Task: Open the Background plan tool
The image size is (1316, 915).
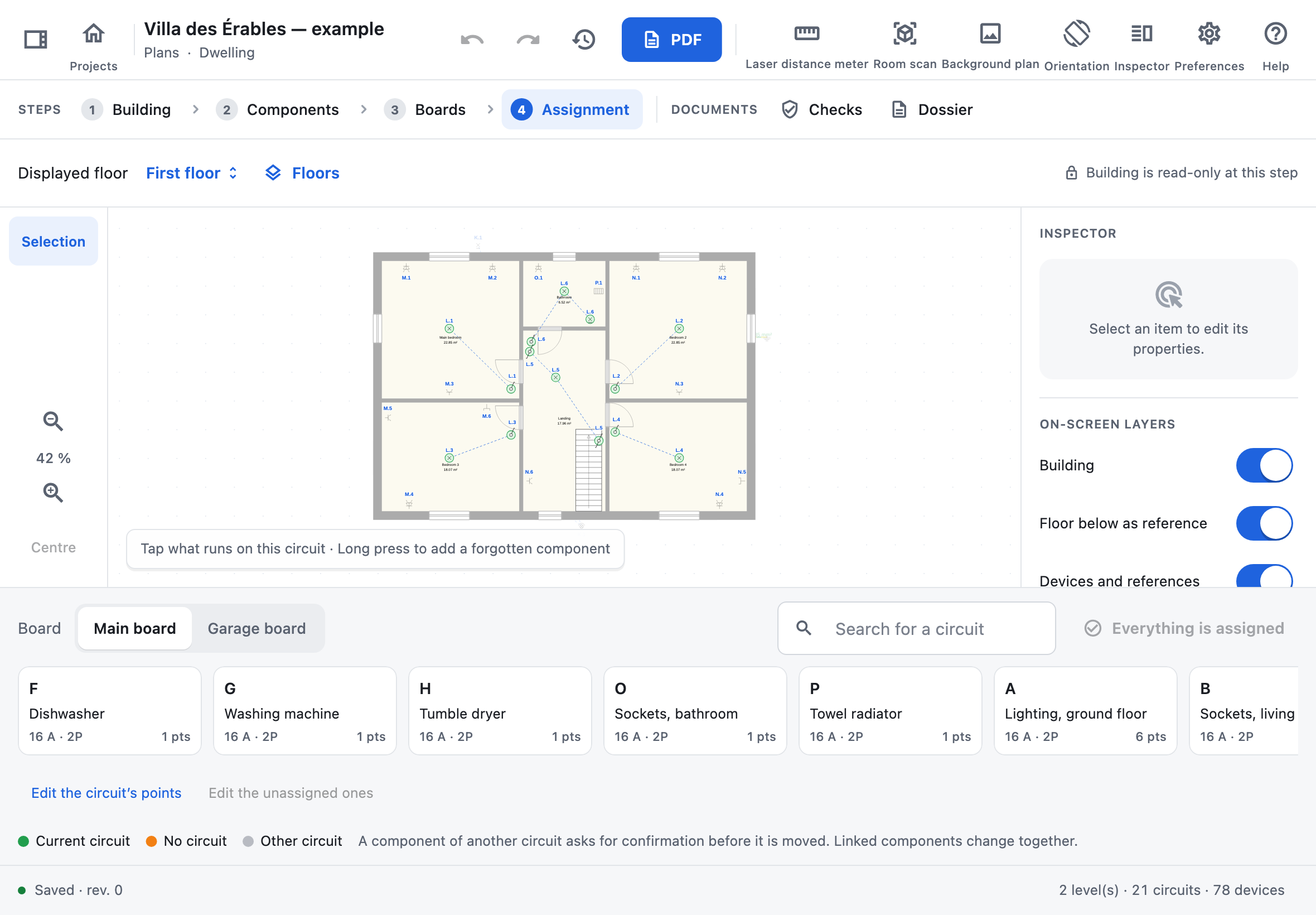Action: [989, 45]
